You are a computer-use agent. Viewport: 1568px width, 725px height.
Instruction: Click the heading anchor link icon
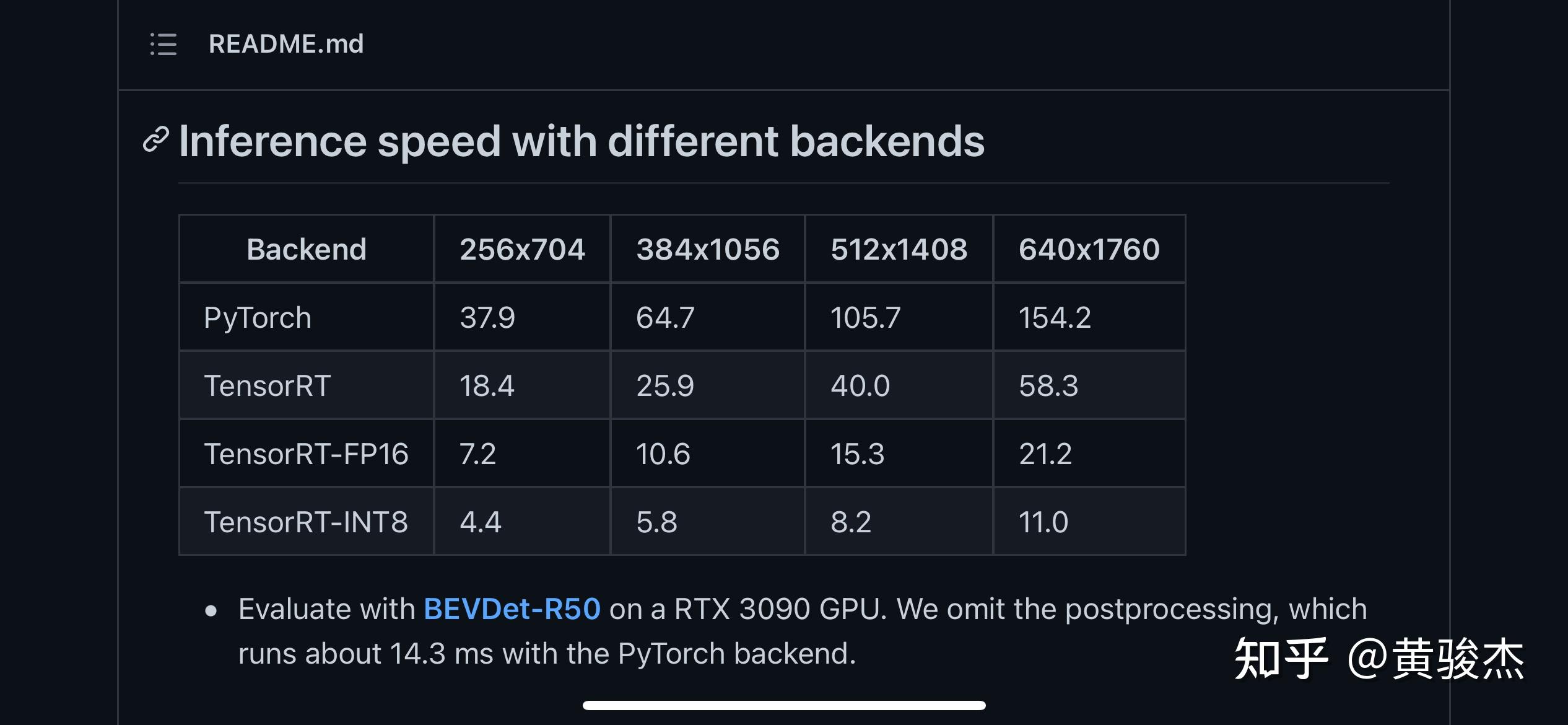155,140
